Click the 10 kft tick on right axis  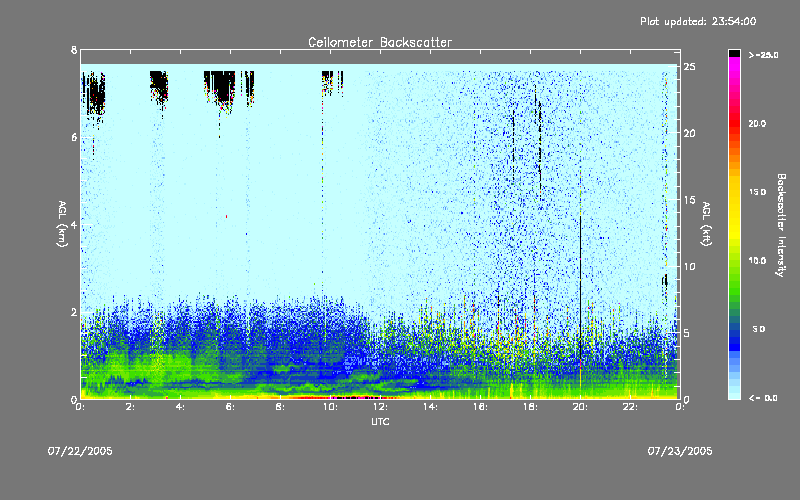click(689, 266)
